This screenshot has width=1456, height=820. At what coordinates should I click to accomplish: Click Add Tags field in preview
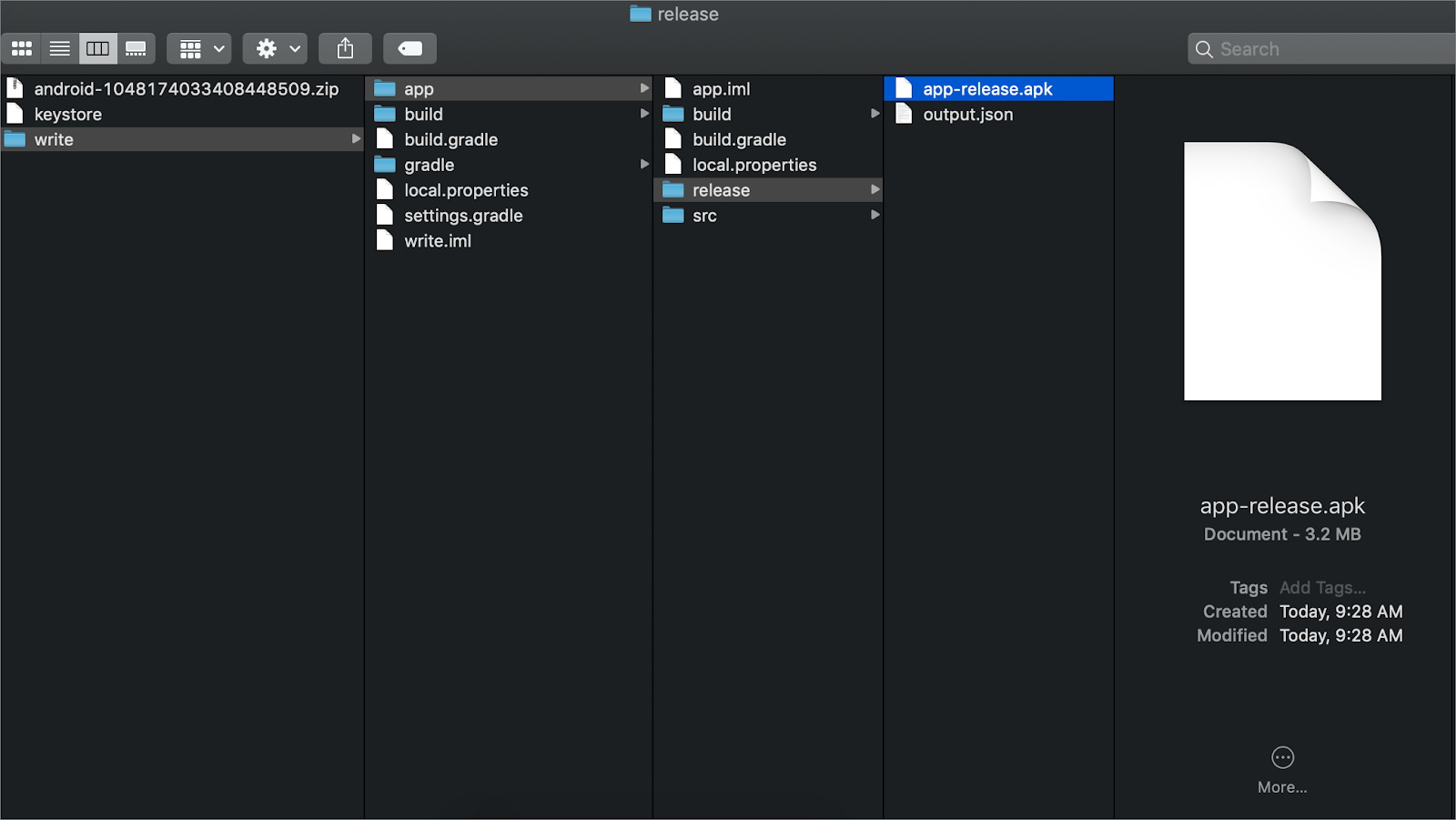click(x=1322, y=588)
